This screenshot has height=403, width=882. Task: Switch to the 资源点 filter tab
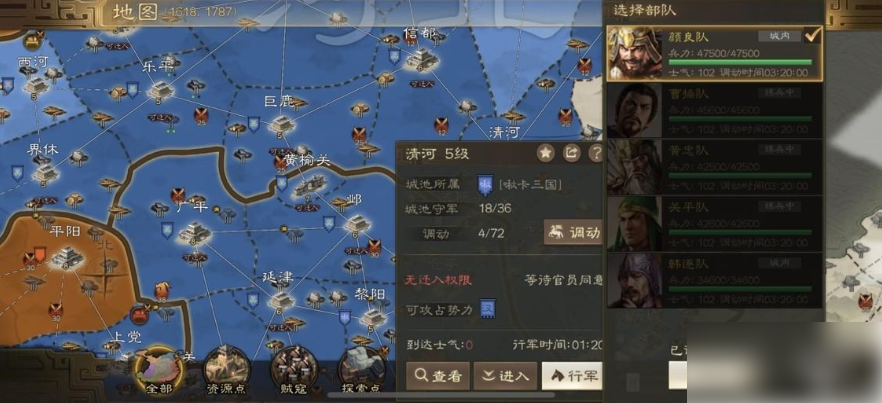pos(226,370)
